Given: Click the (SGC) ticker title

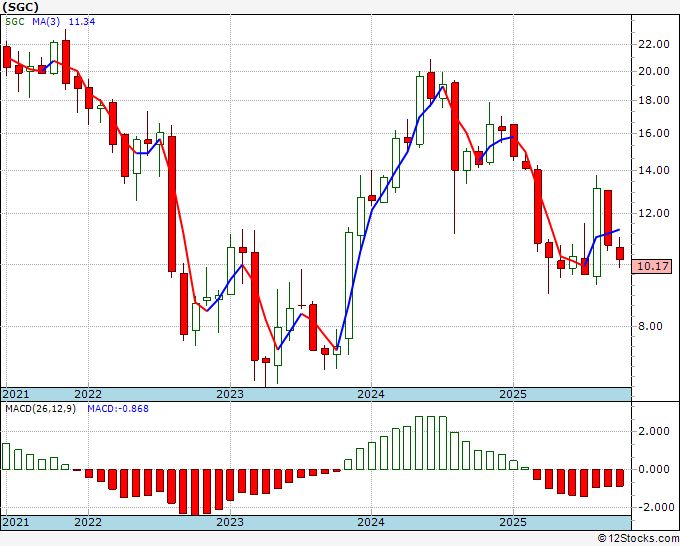Looking at the screenshot, I should click(x=20, y=7).
